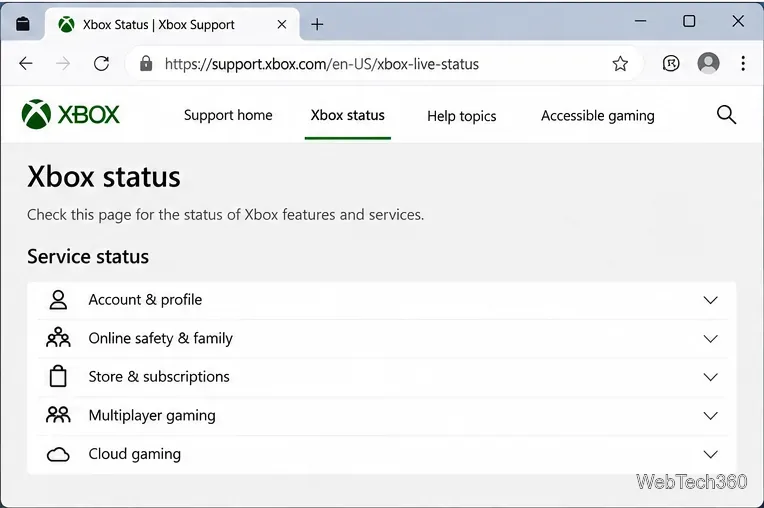Expand the Cloud gaming chevron

click(710, 454)
